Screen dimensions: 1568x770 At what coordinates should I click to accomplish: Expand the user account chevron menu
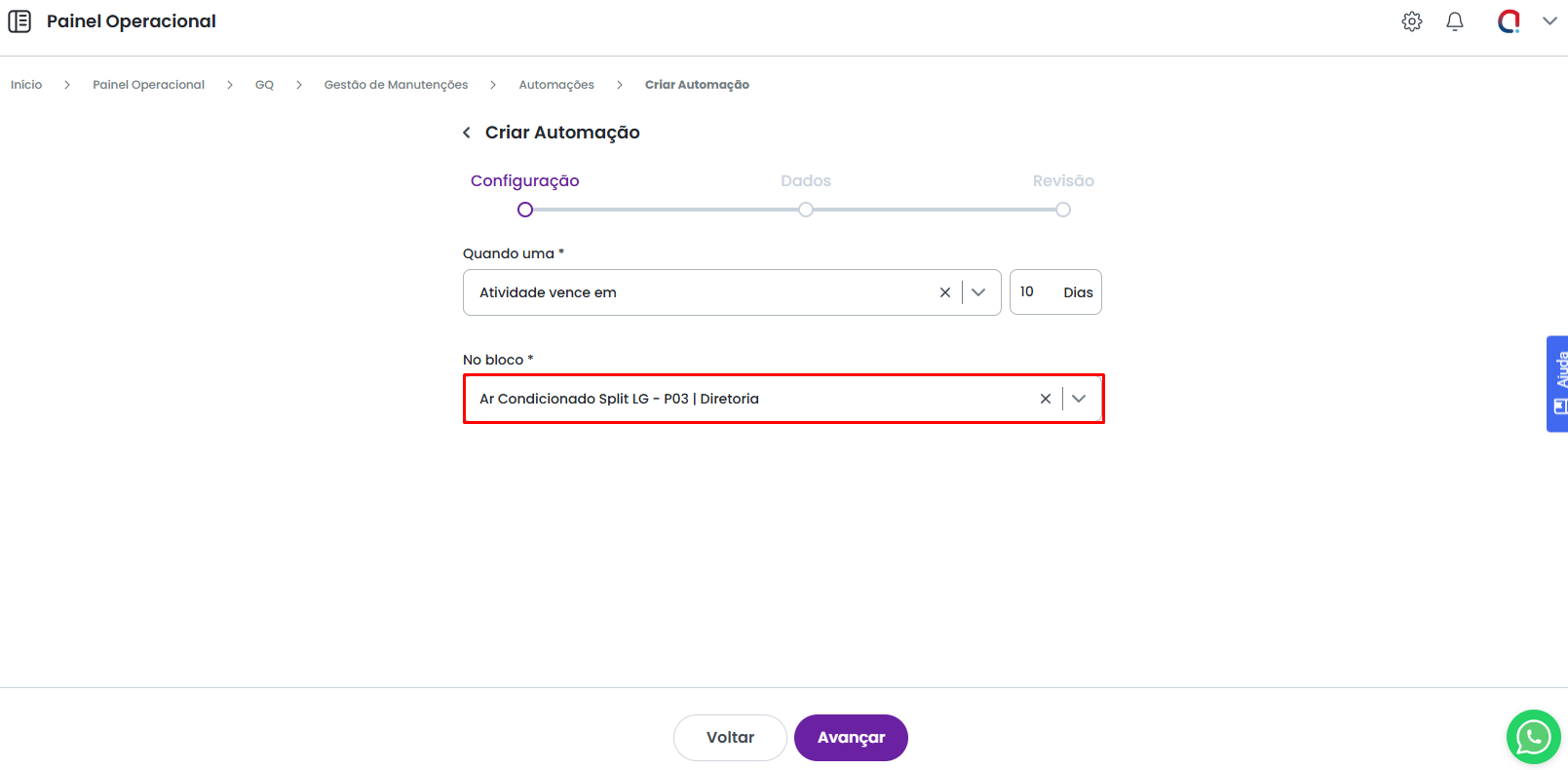[x=1549, y=21]
